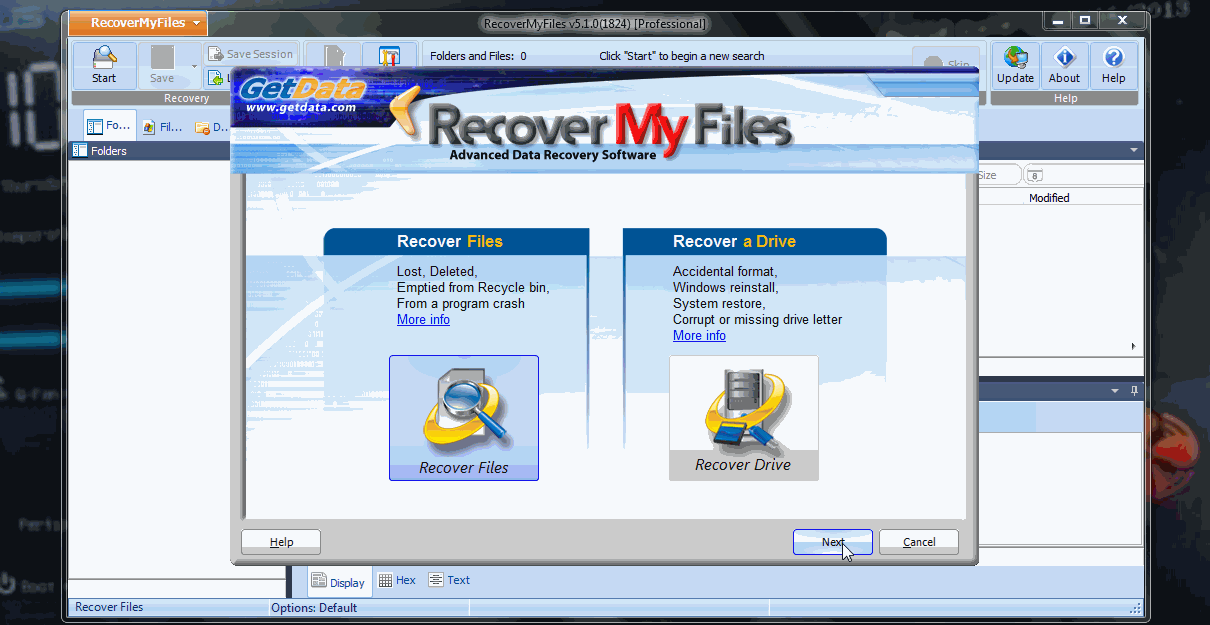This screenshot has width=1210, height=625.
Task: Open the RecoverMyFiles orange application menu
Action: click(138, 23)
